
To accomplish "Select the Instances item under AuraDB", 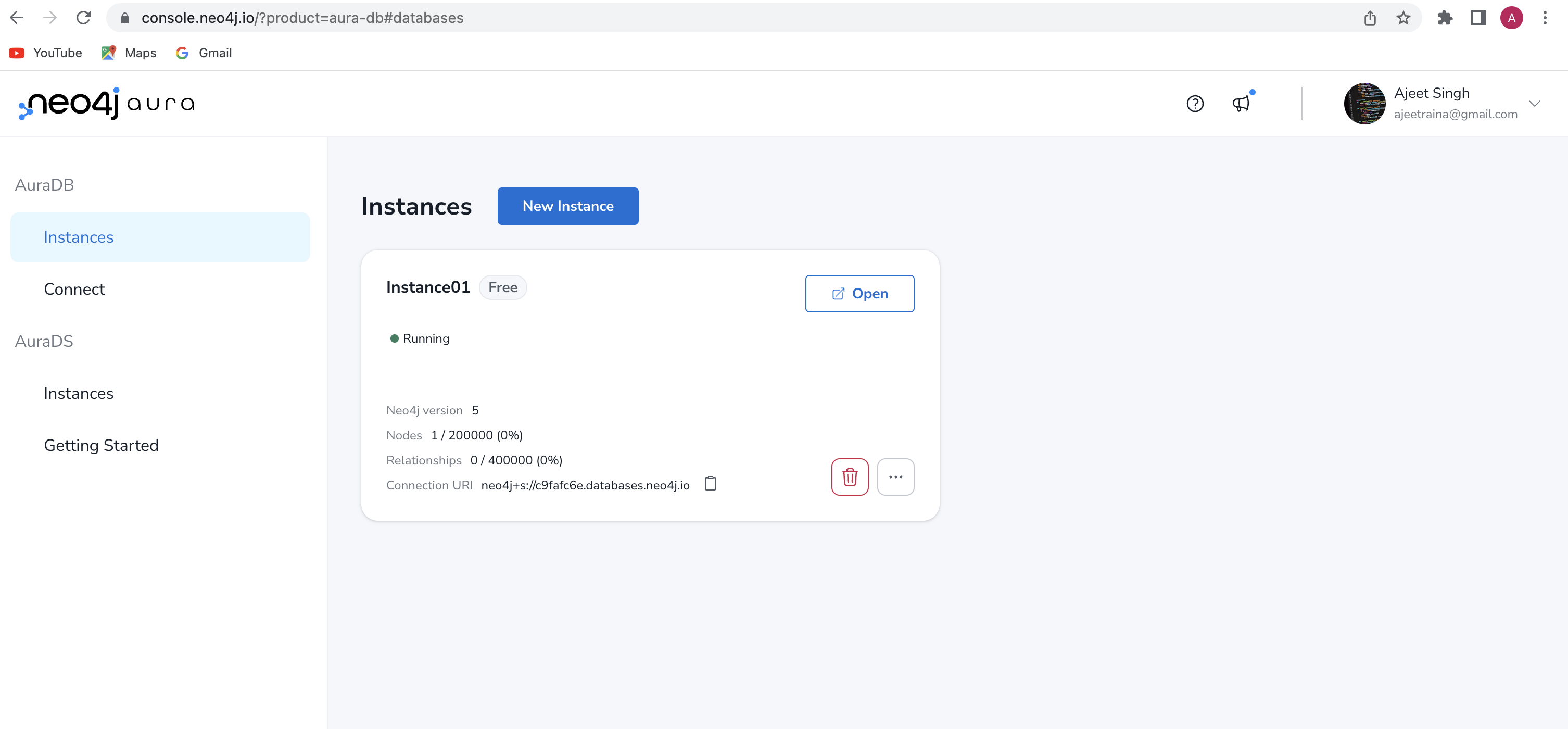I will pos(78,237).
